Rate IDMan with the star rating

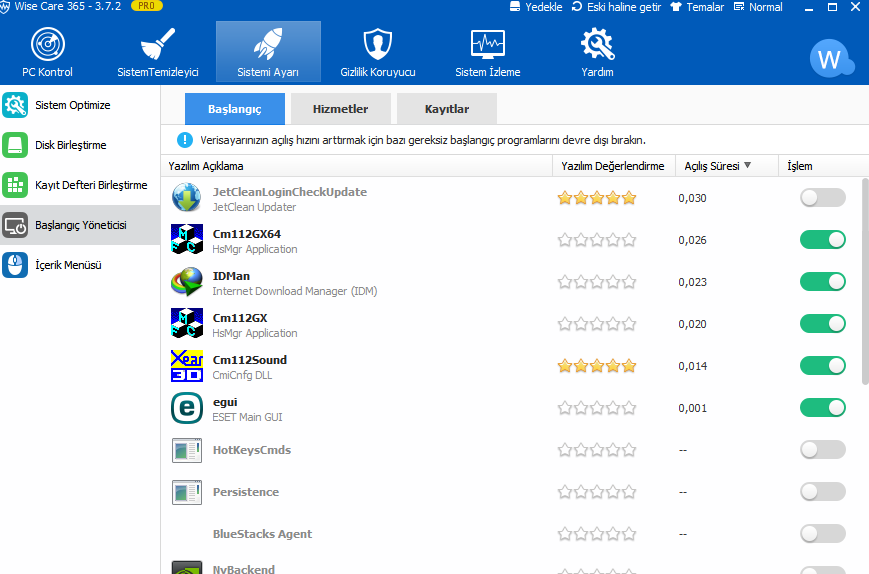(597, 282)
